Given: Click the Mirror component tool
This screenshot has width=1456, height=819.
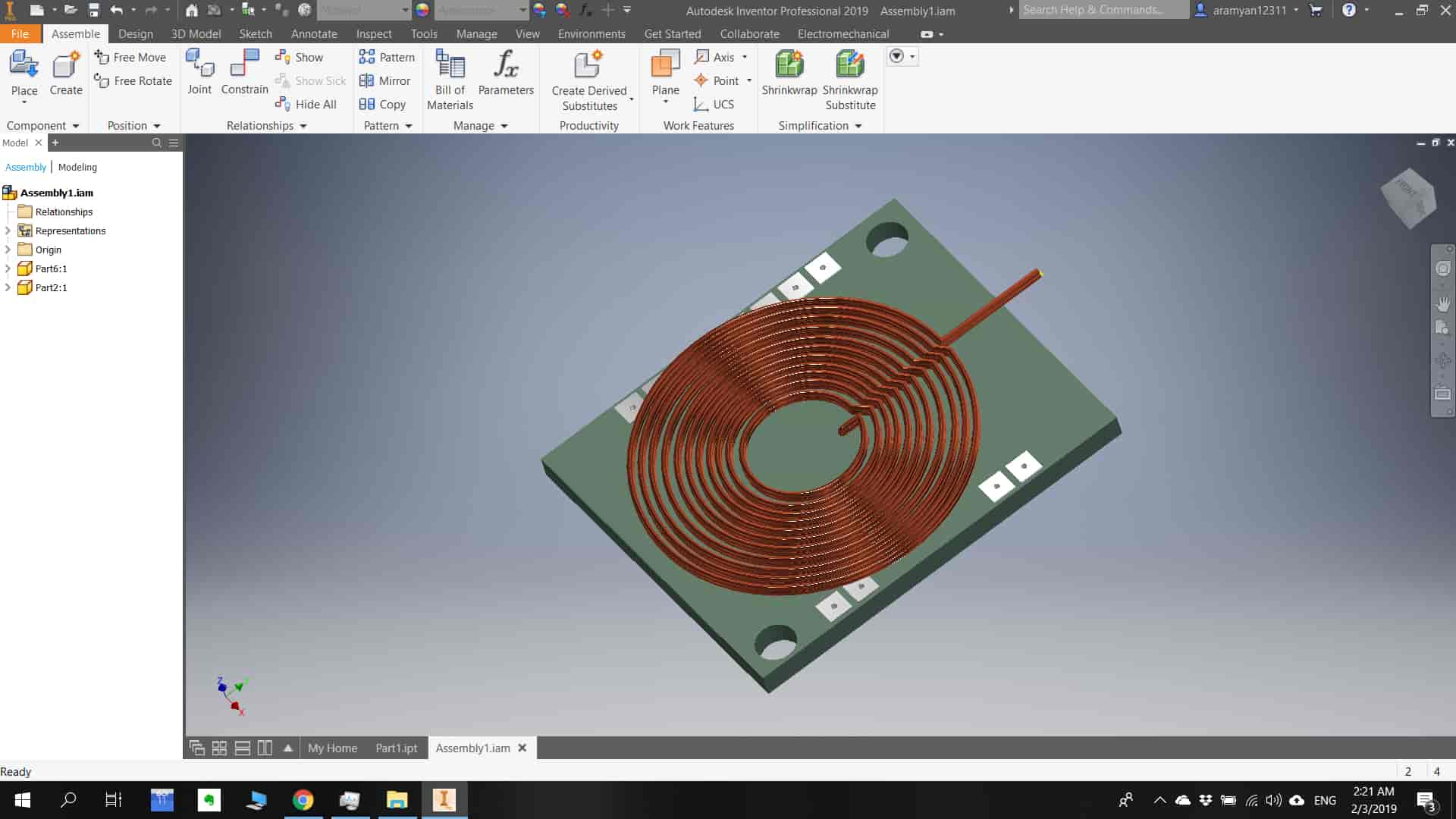Looking at the screenshot, I should (x=384, y=80).
